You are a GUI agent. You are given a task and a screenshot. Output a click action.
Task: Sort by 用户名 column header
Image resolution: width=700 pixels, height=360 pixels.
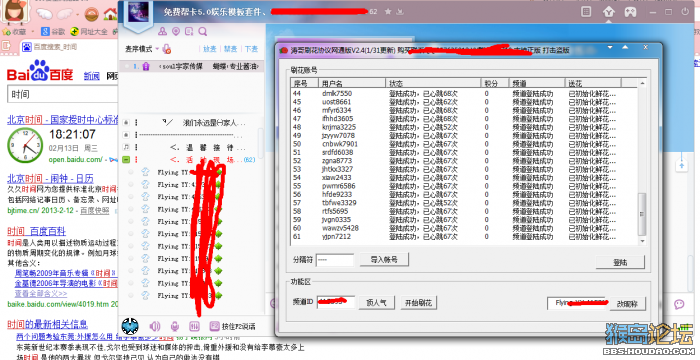(x=352, y=83)
